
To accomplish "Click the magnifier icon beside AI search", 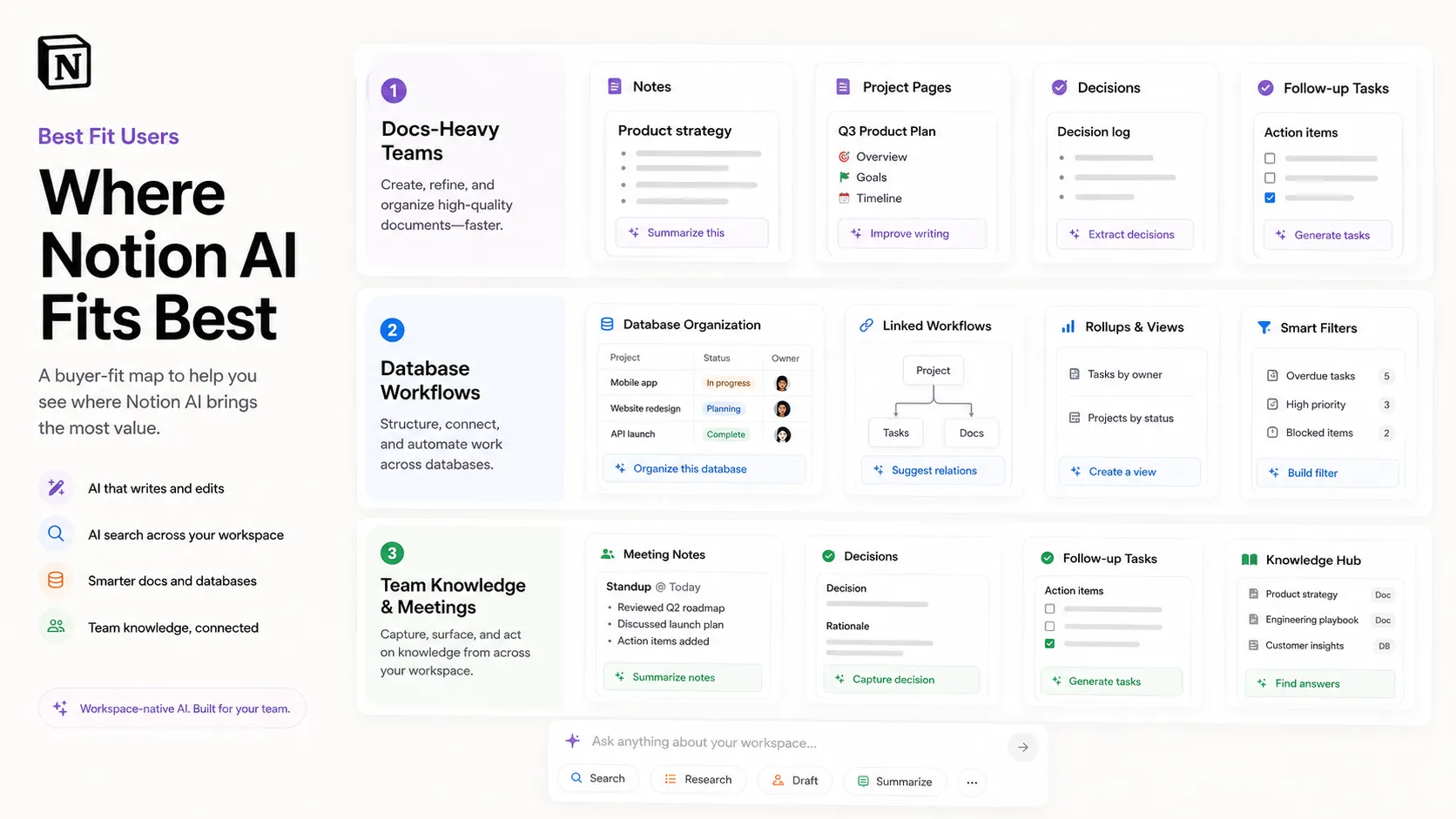I will [56, 534].
